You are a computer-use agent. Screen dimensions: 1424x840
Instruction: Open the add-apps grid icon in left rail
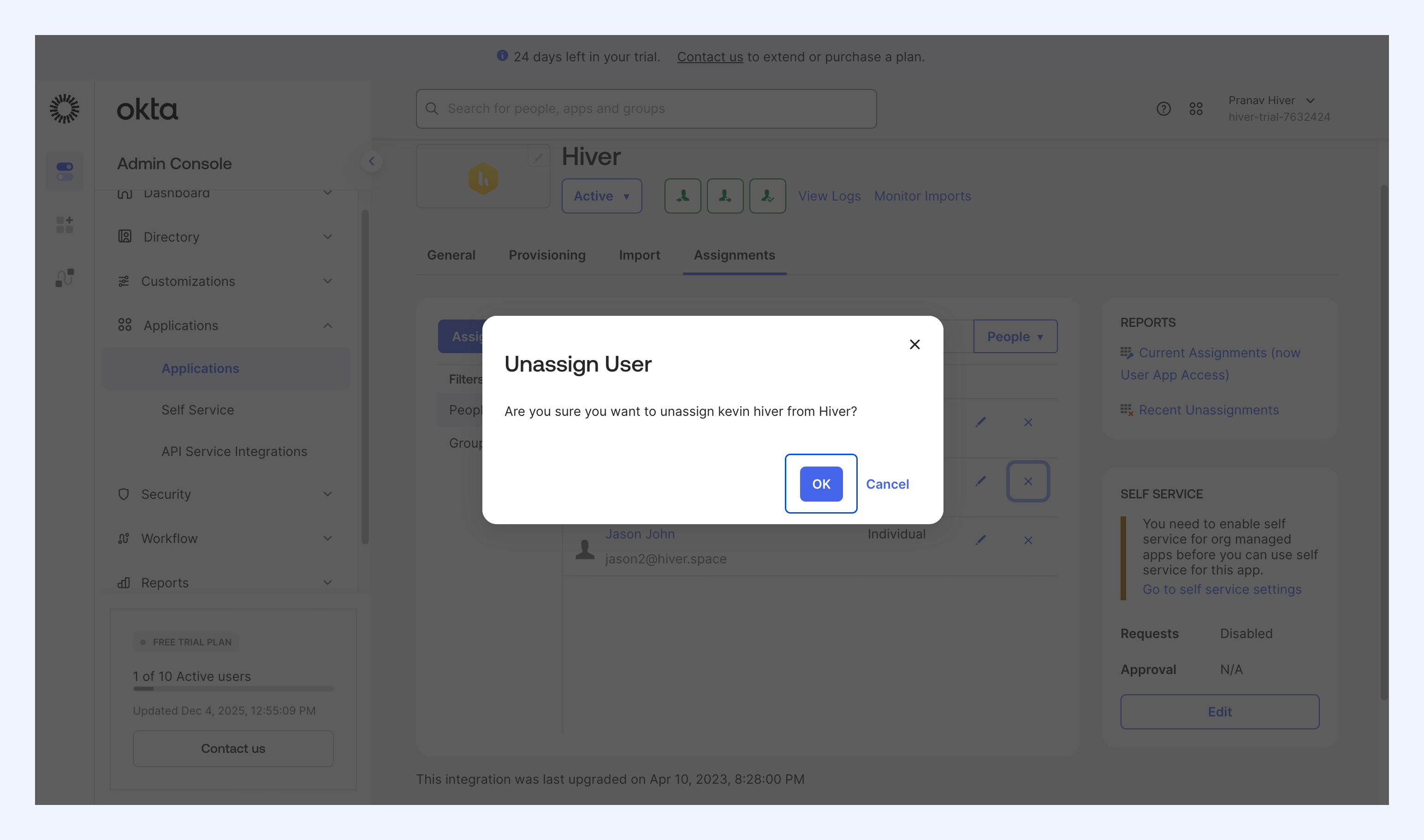[65, 225]
